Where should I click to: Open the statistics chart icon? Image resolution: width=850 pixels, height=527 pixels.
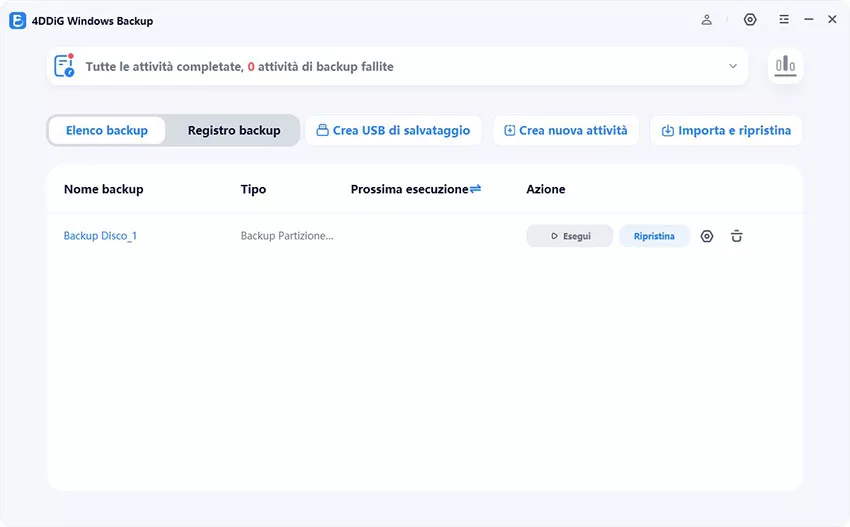click(x=785, y=66)
